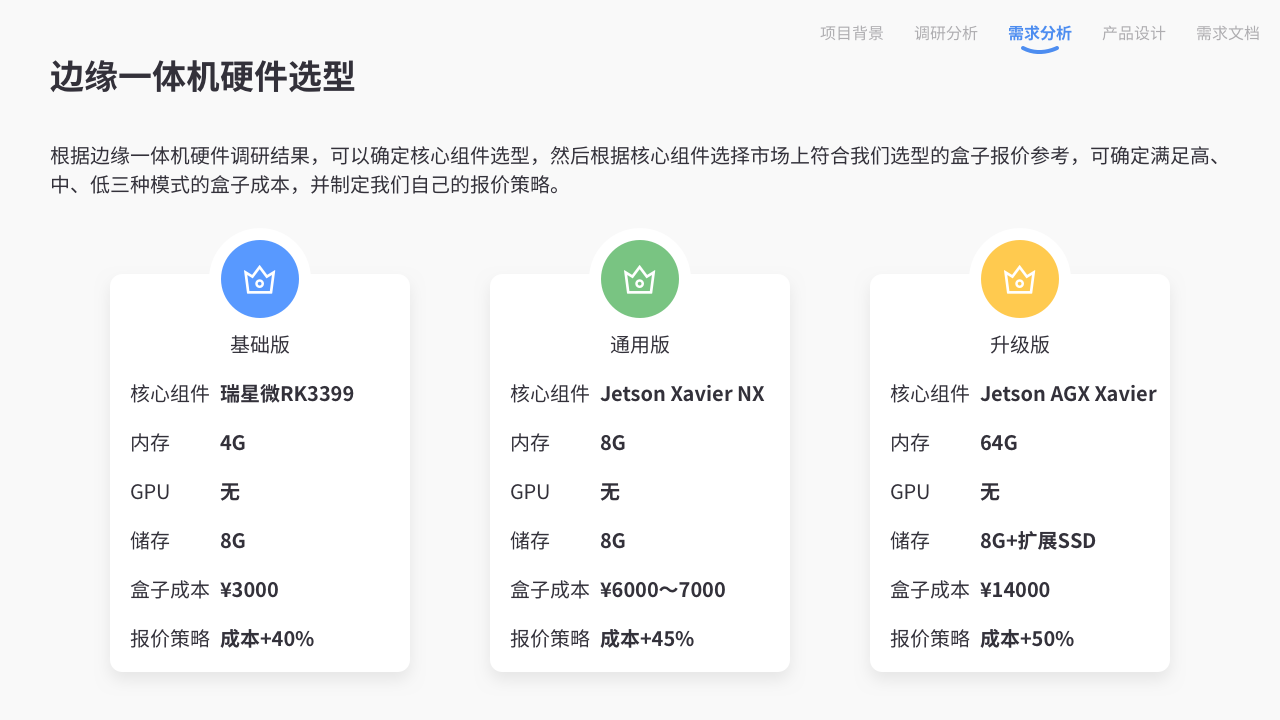Click the 成本+40% pricing strategy

pyautogui.click(x=267, y=639)
